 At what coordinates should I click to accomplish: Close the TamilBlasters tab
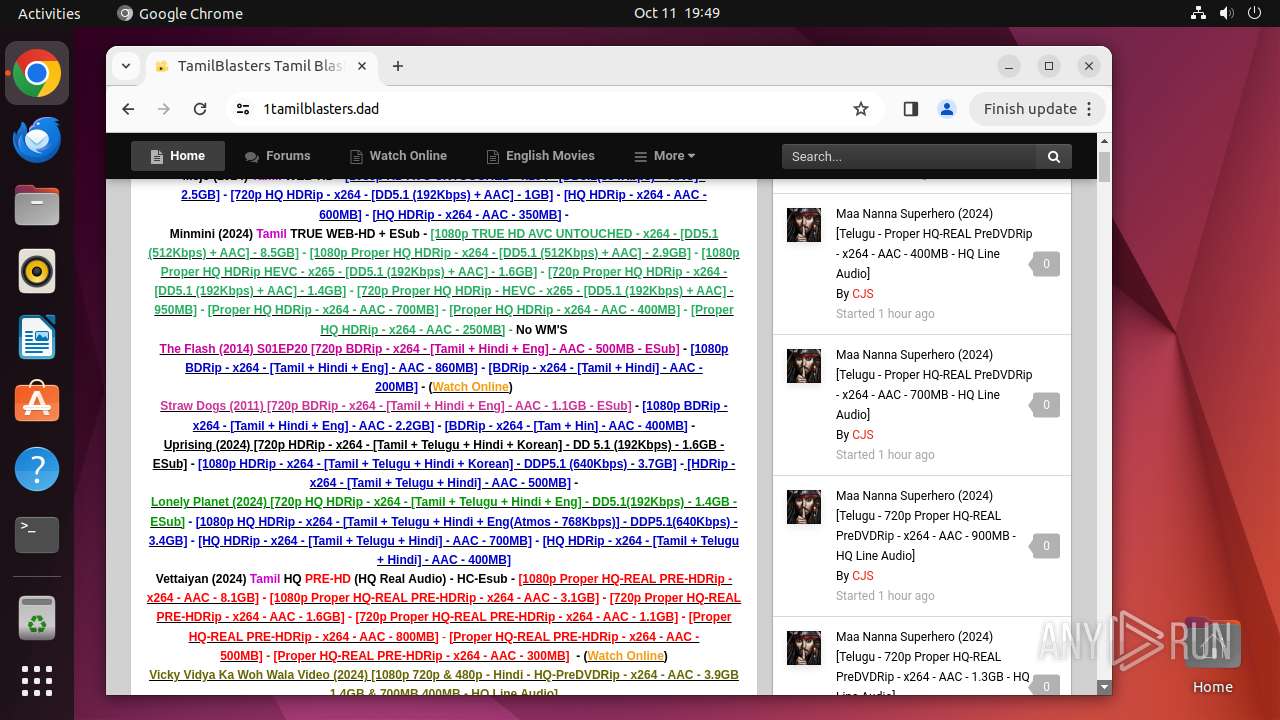click(362, 66)
